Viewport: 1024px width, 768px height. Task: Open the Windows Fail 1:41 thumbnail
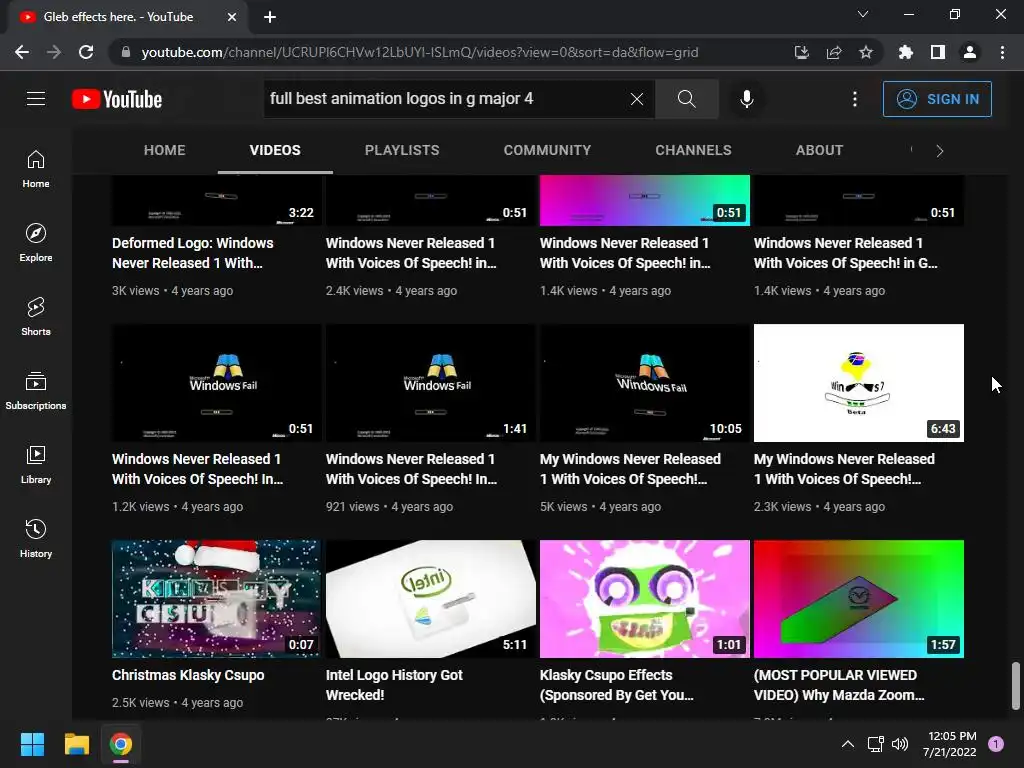coord(430,383)
